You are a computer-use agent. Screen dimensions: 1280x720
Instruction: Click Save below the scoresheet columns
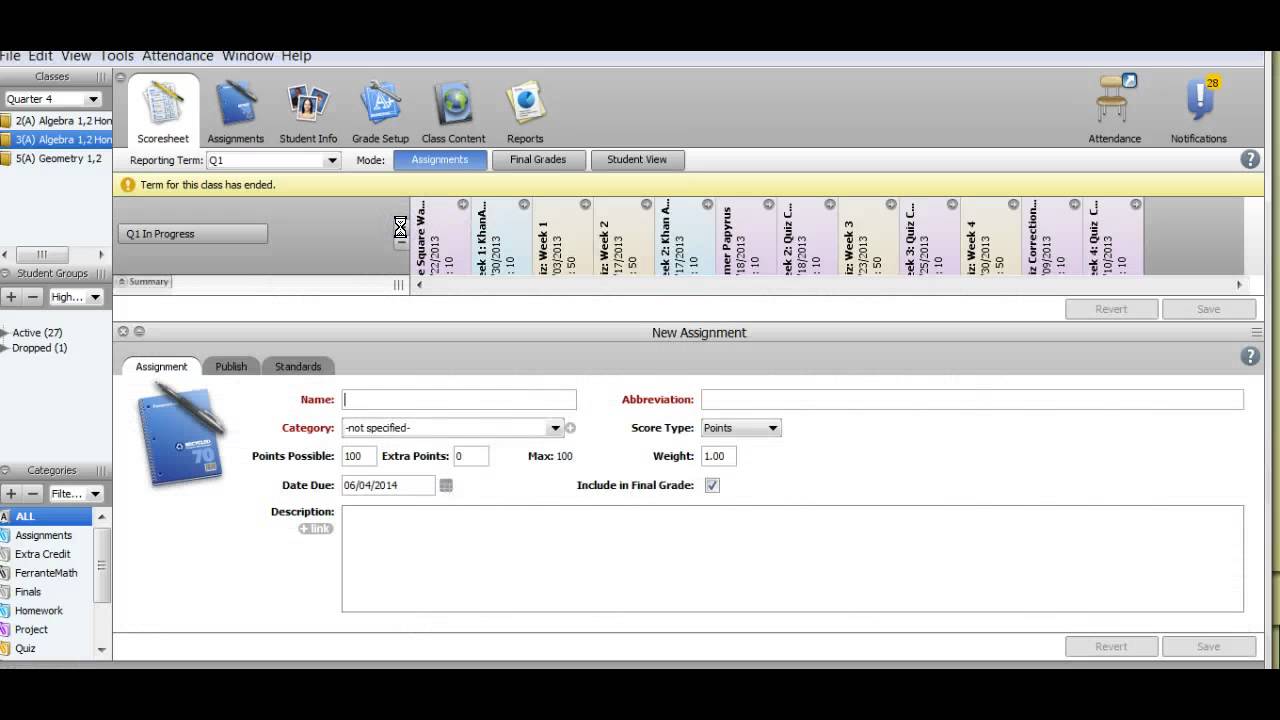tap(1209, 309)
